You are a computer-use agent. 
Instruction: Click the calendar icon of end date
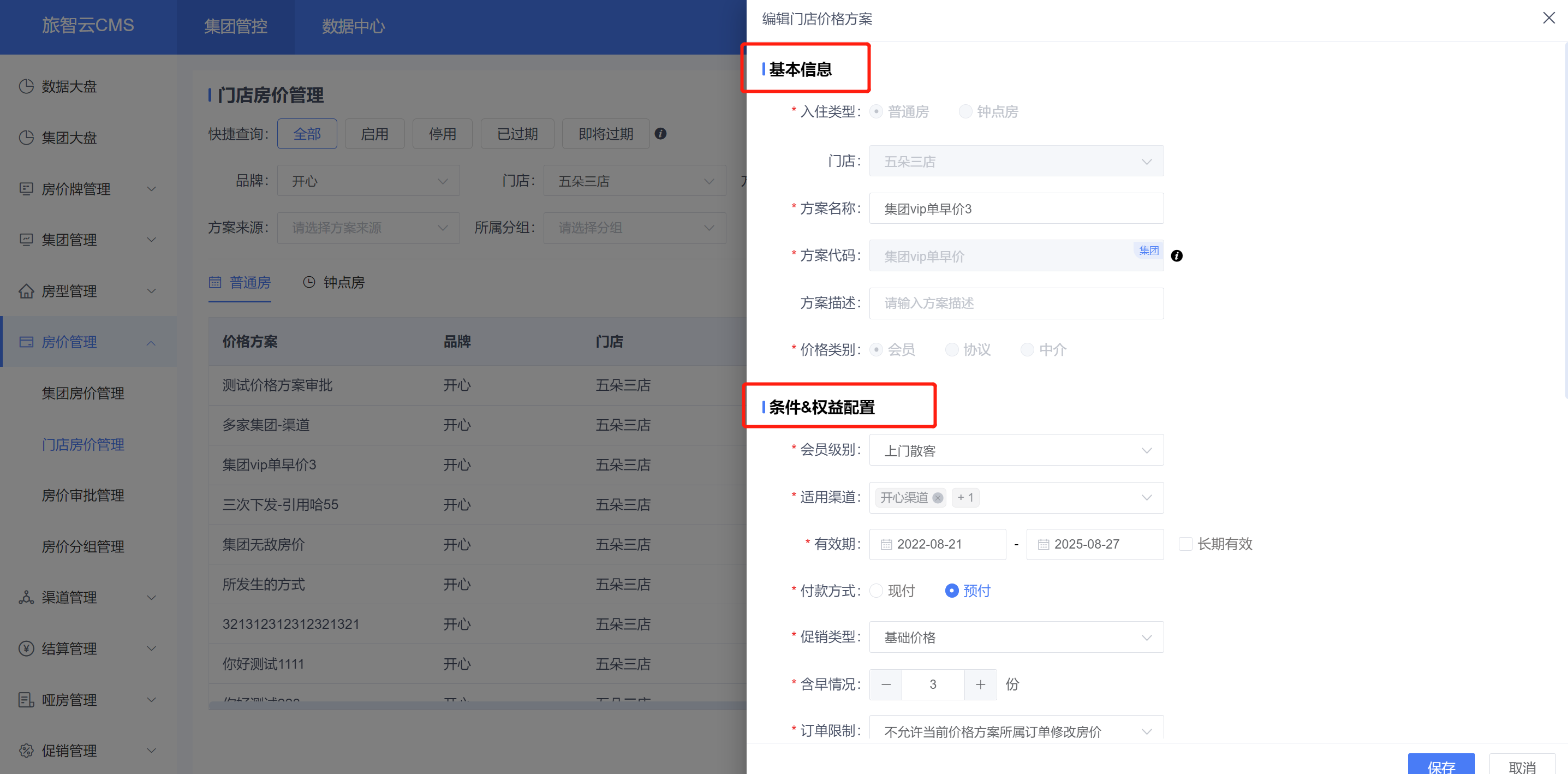(1044, 544)
